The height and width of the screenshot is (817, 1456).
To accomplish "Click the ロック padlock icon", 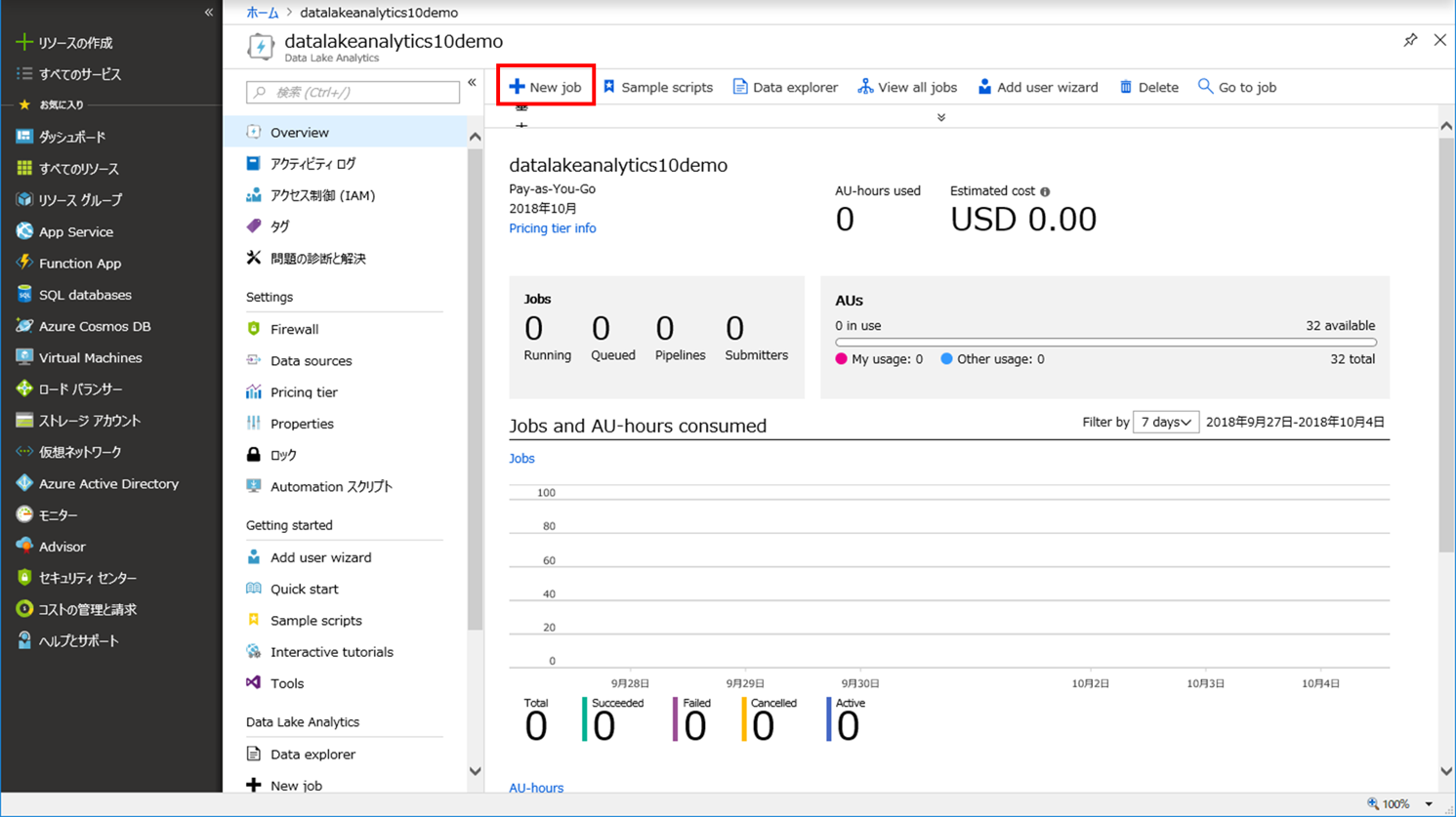I will (254, 455).
